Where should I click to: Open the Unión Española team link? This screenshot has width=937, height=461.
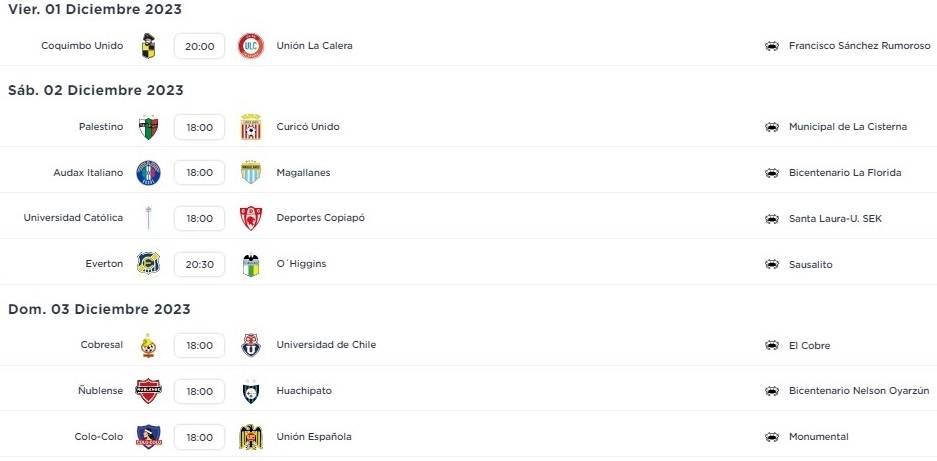tap(314, 437)
